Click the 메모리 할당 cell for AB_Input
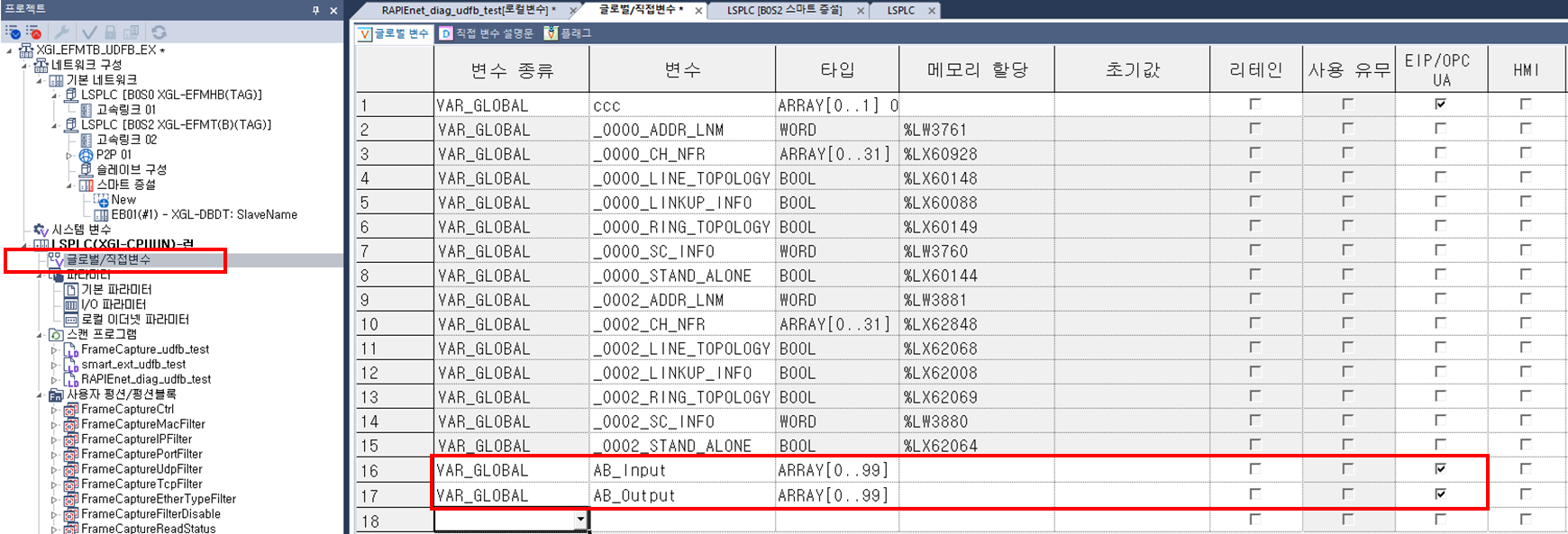The image size is (1568, 534). point(976,470)
